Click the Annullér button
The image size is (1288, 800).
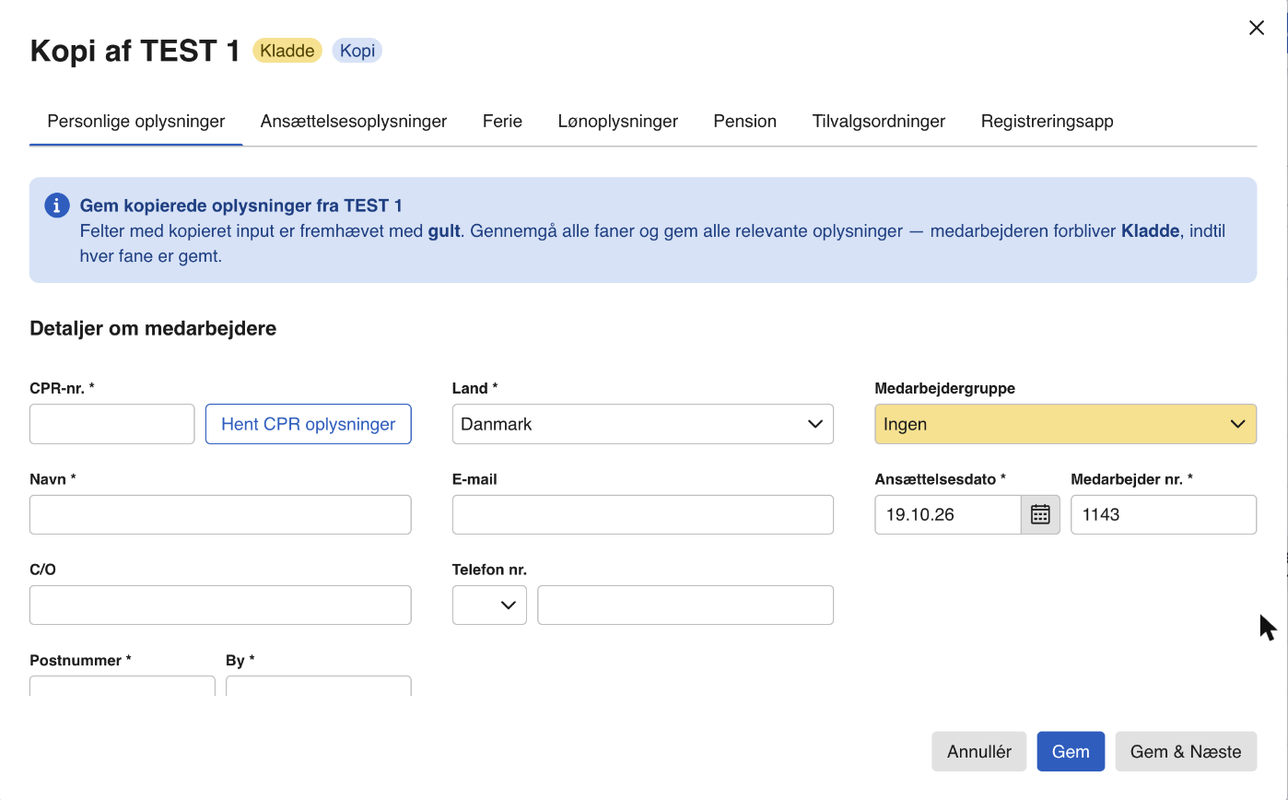pyautogui.click(x=979, y=752)
